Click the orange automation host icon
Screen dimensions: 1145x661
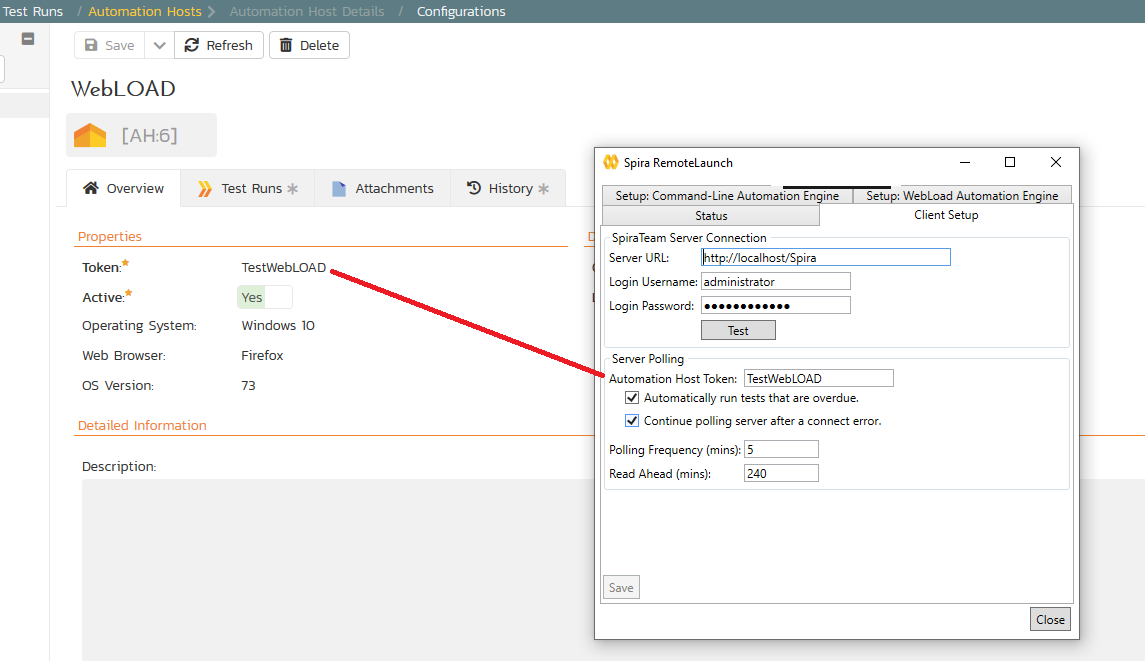click(x=90, y=135)
